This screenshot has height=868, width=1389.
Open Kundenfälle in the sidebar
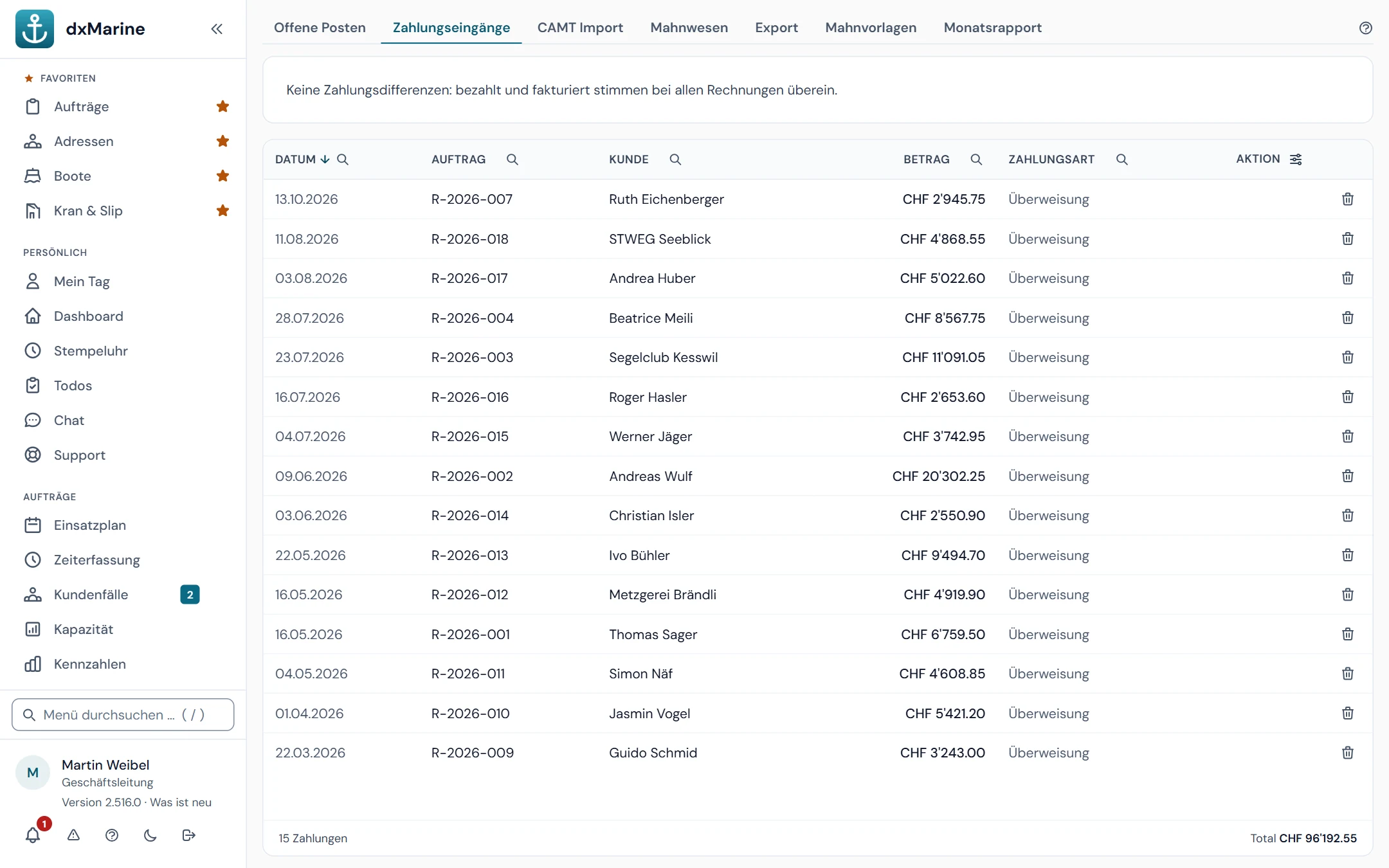pos(122,595)
